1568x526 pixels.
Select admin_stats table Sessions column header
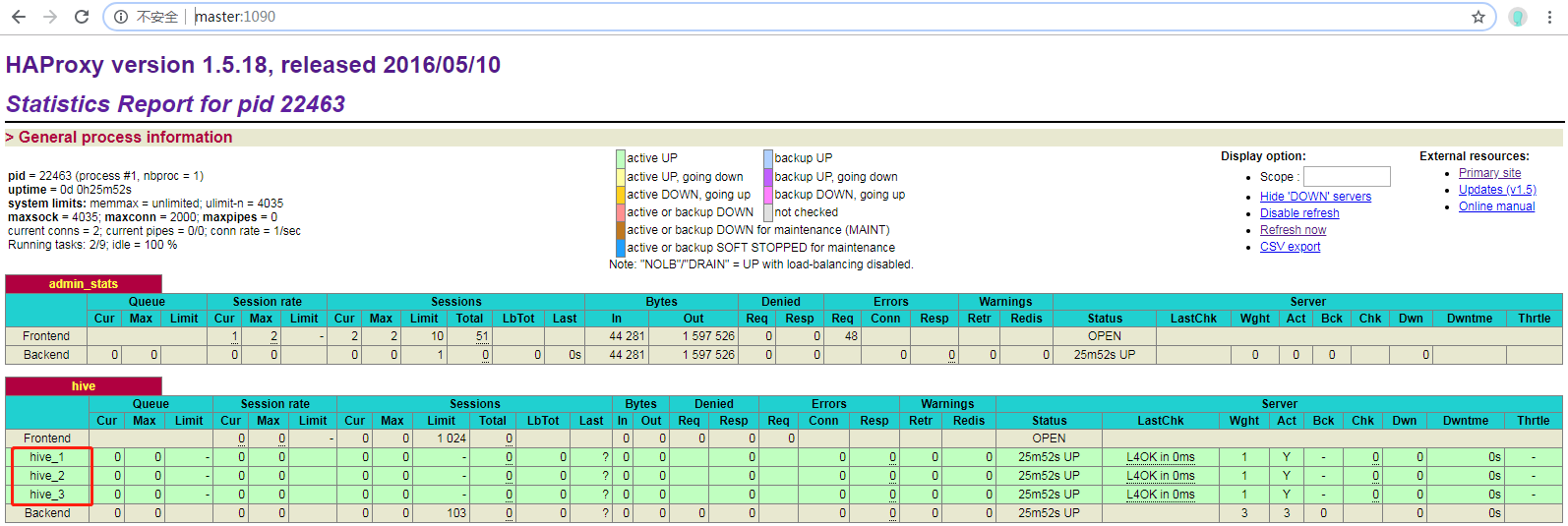pyautogui.click(x=456, y=302)
